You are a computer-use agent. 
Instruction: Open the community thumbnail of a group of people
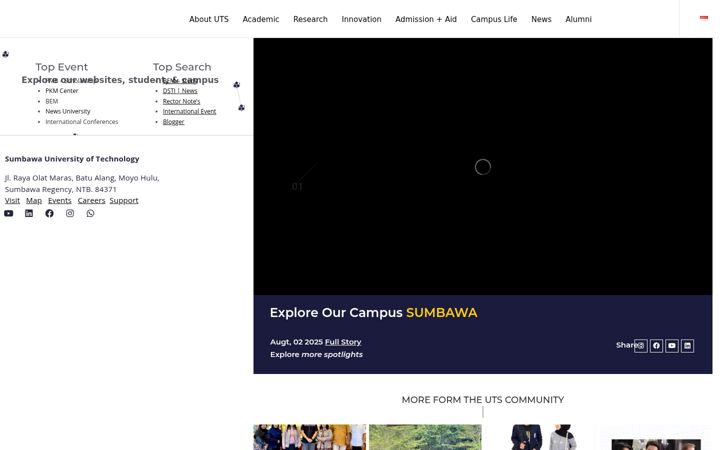tap(310, 437)
